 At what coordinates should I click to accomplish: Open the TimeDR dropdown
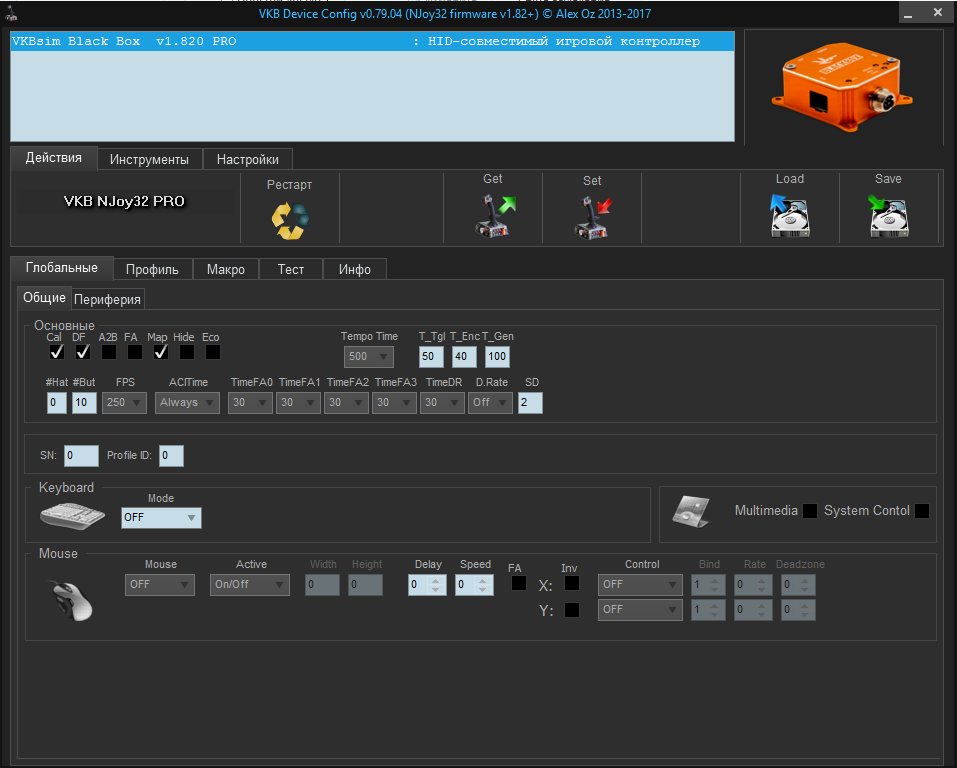tap(442, 403)
